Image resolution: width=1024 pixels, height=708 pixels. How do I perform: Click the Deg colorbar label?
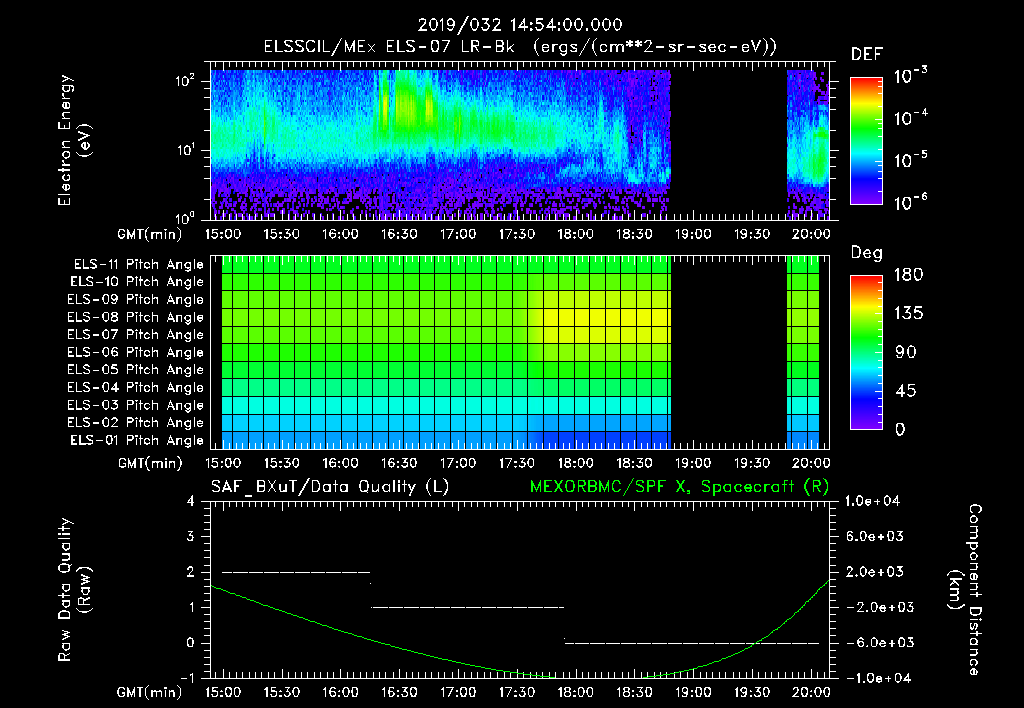867,253
